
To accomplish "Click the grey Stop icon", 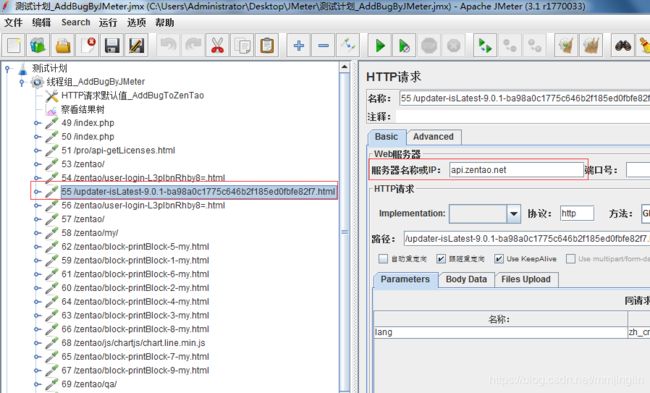I will 429,45.
